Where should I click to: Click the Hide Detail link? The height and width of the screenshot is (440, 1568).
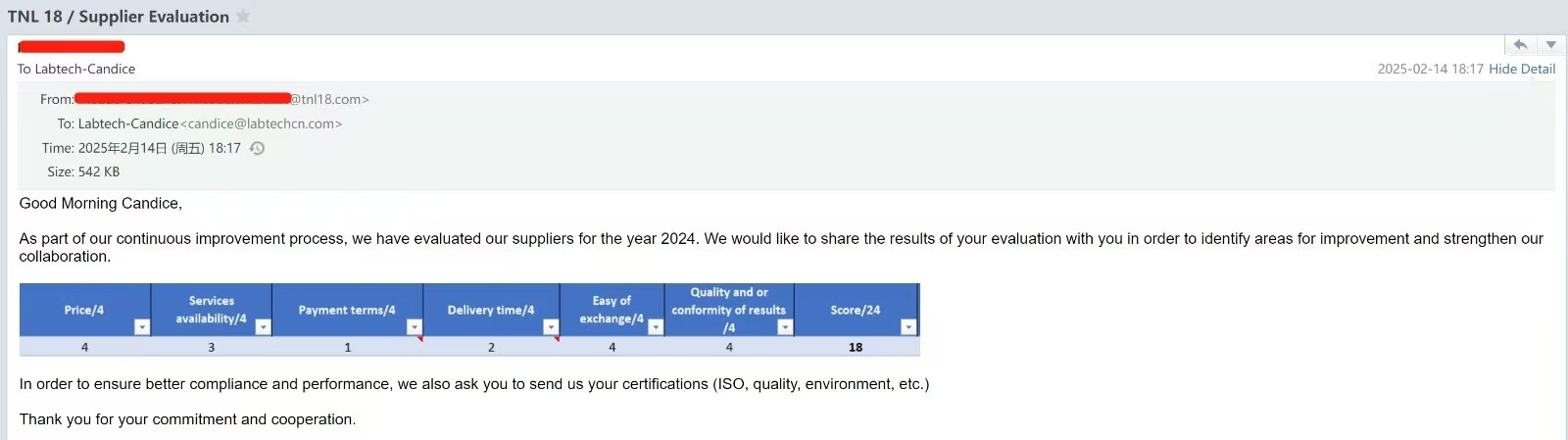(x=1522, y=69)
